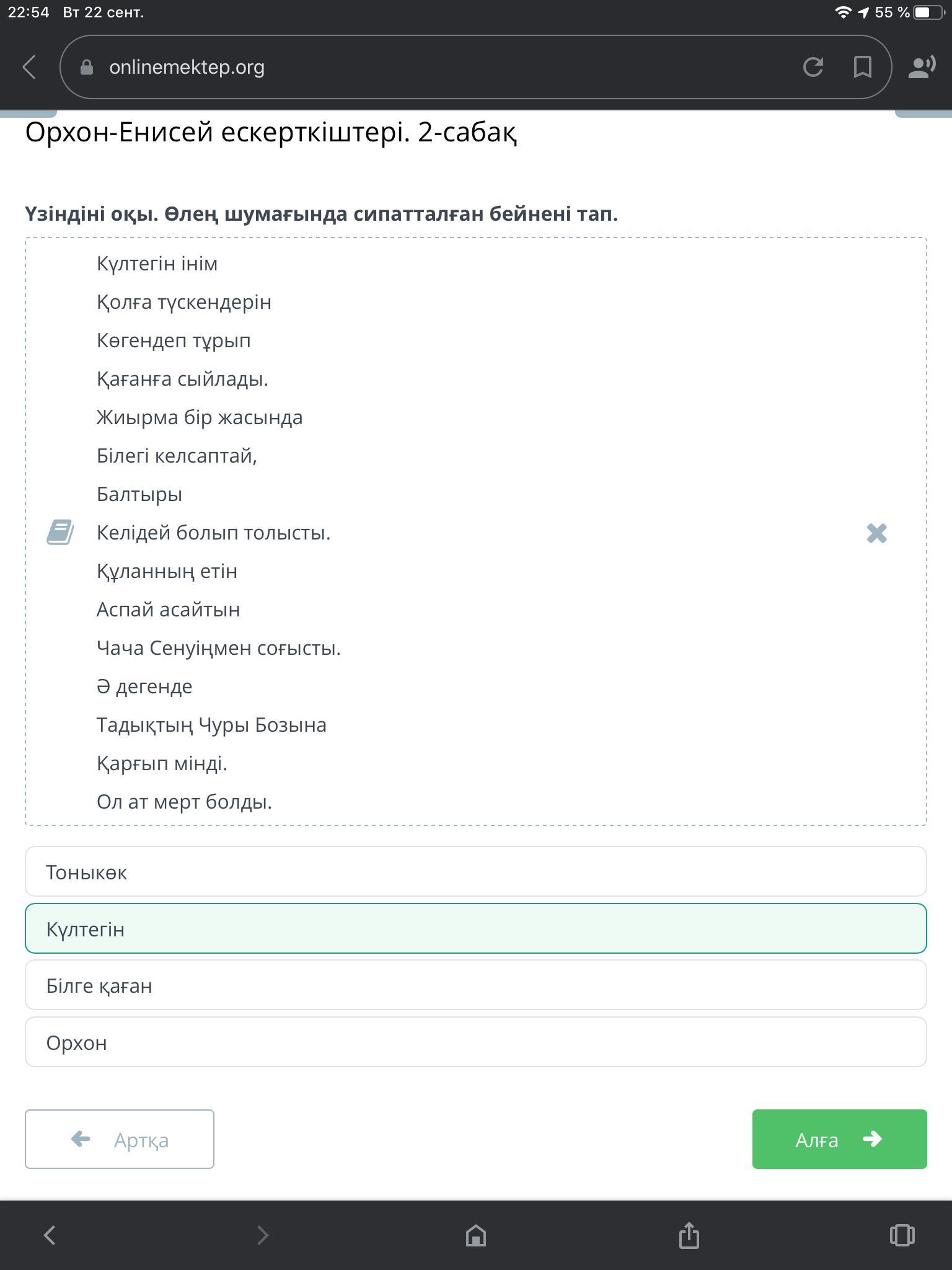Select the answer Күлтегін

tap(475, 928)
